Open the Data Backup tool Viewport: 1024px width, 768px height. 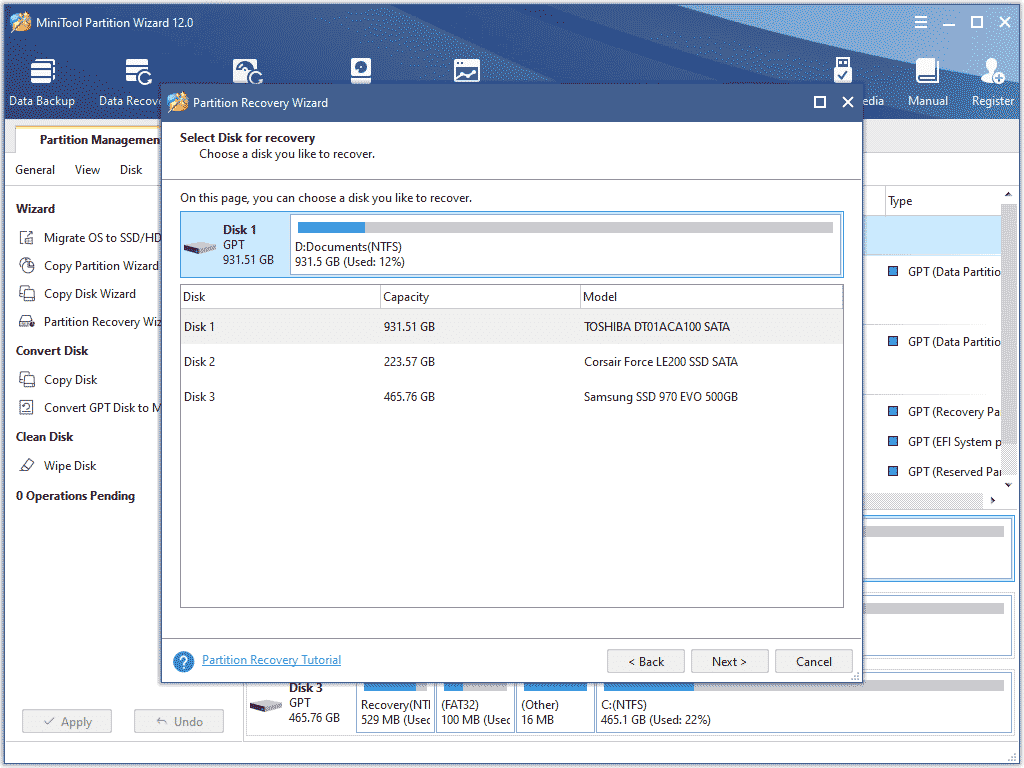40,80
